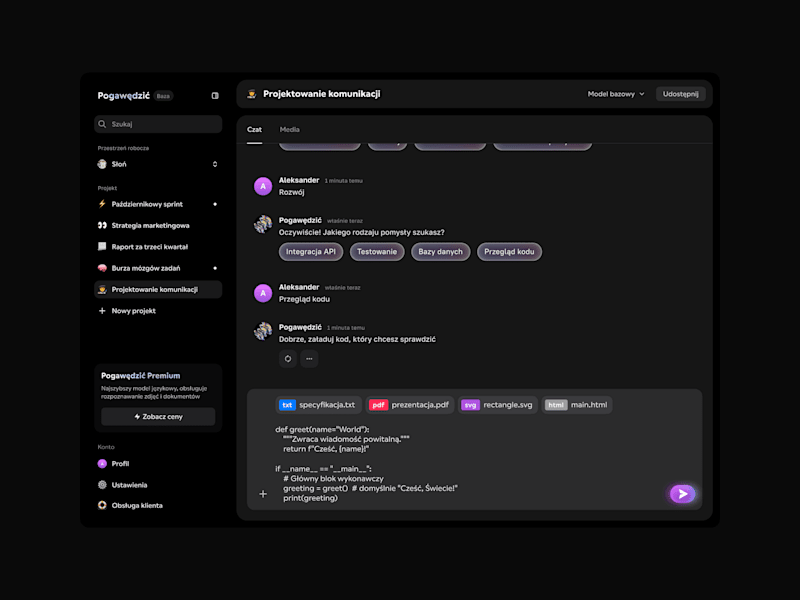Select the Projektowanie komunikacji project
Screen dimensions: 800x600
[x=158, y=289]
